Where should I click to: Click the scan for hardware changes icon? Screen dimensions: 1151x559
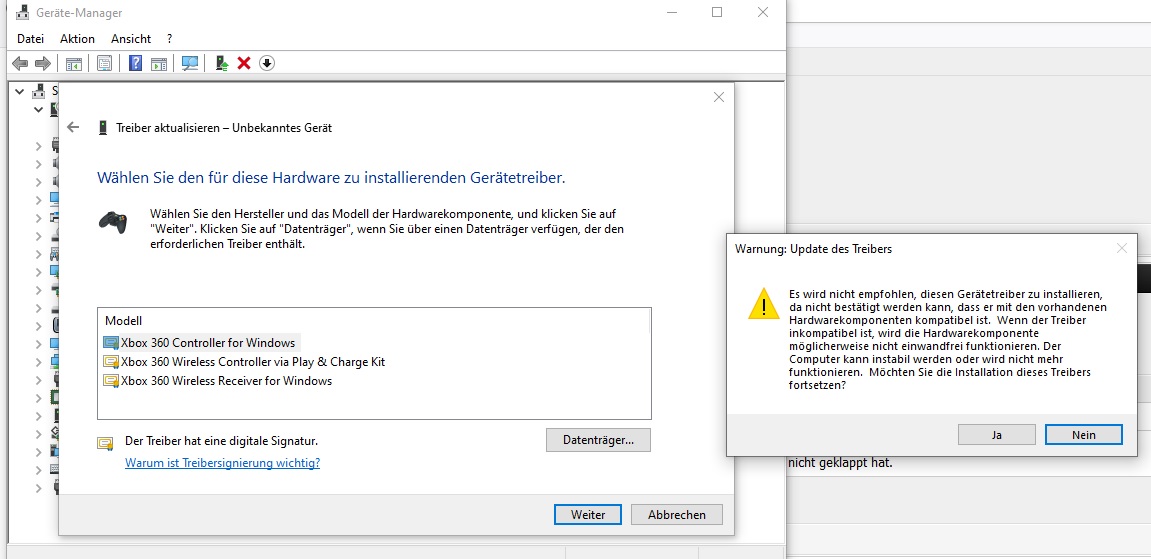pyautogui.click(x=190, y=63)
